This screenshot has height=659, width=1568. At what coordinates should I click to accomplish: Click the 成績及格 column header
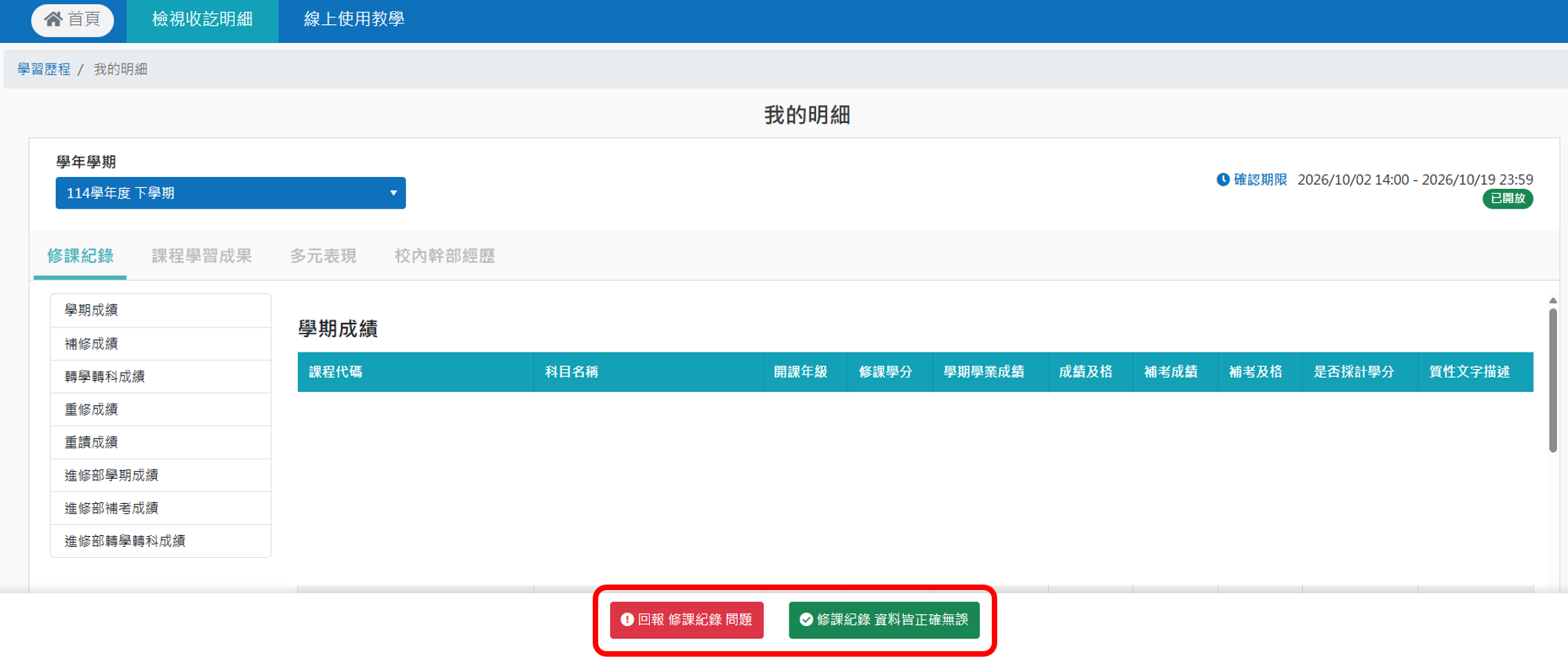(1091, 371)
